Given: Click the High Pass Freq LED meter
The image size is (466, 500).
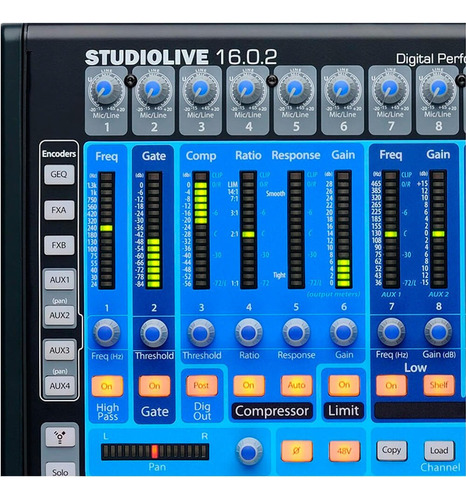Looking at the screenshot, I should [x=106, y=230].
